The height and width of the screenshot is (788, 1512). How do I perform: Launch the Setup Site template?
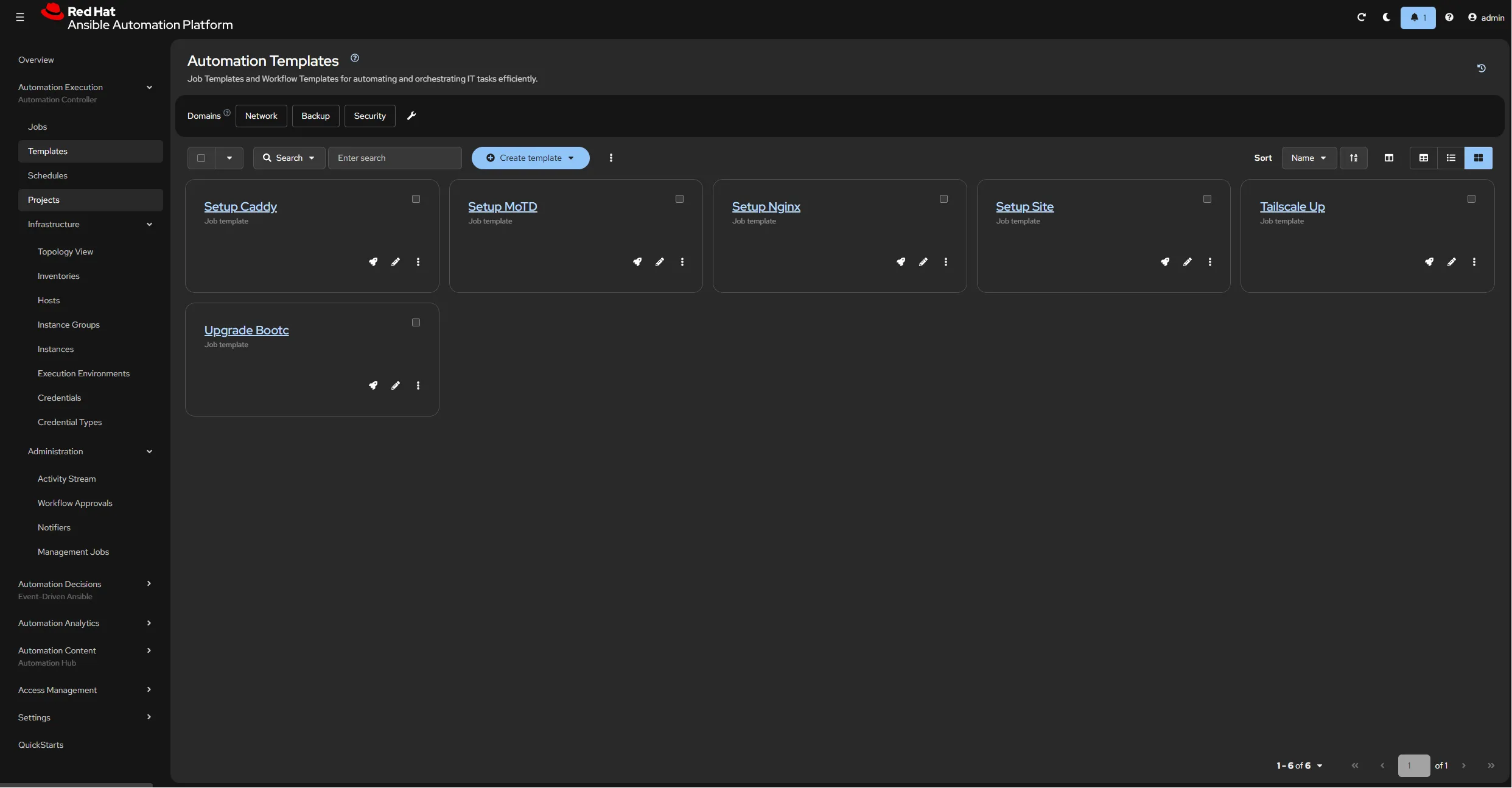click(x=1165, y=262)
